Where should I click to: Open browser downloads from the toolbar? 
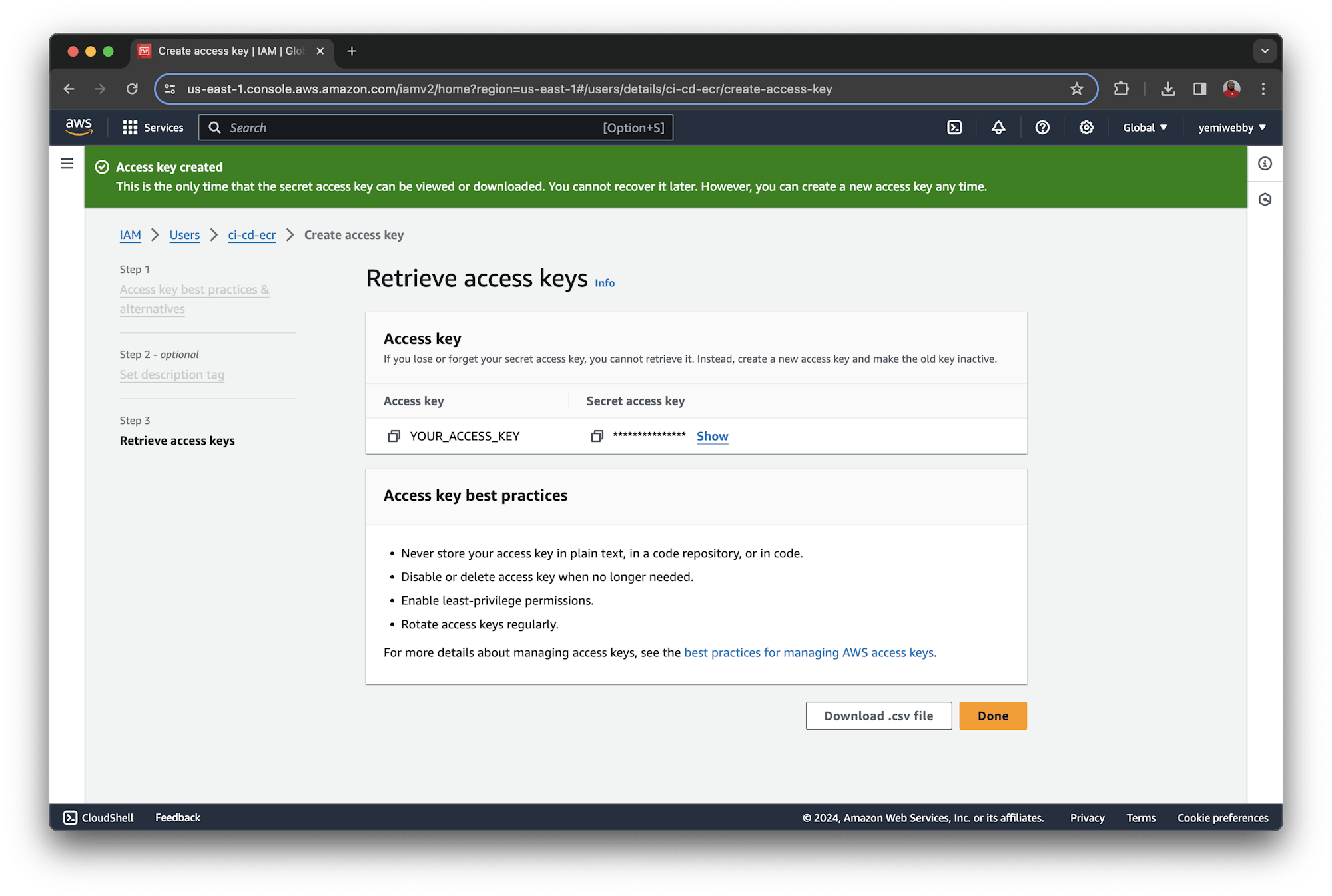tap(1168, 89)
